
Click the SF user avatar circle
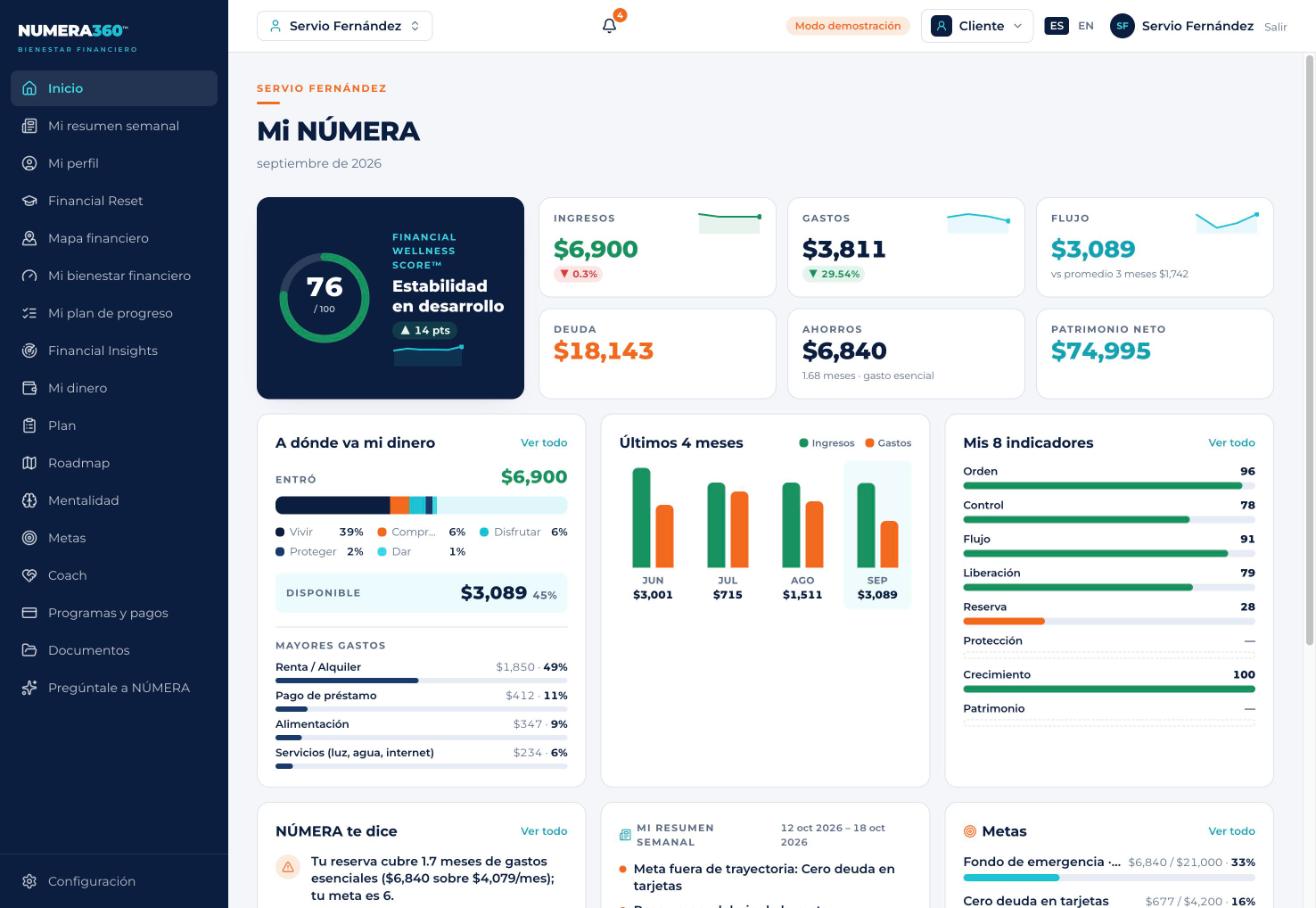click(1122, 26)
